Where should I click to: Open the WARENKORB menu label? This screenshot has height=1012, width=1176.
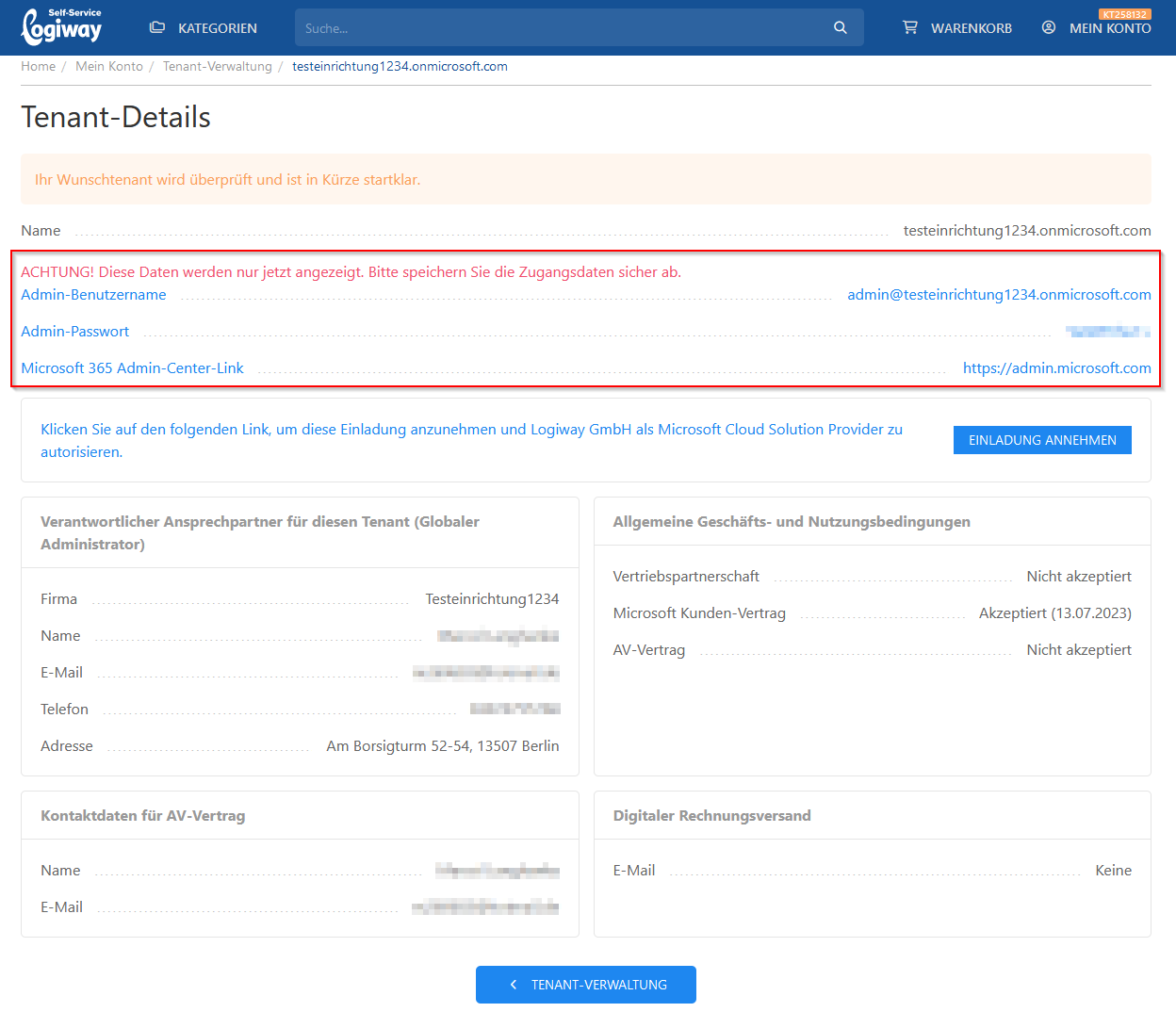[971, 28]
